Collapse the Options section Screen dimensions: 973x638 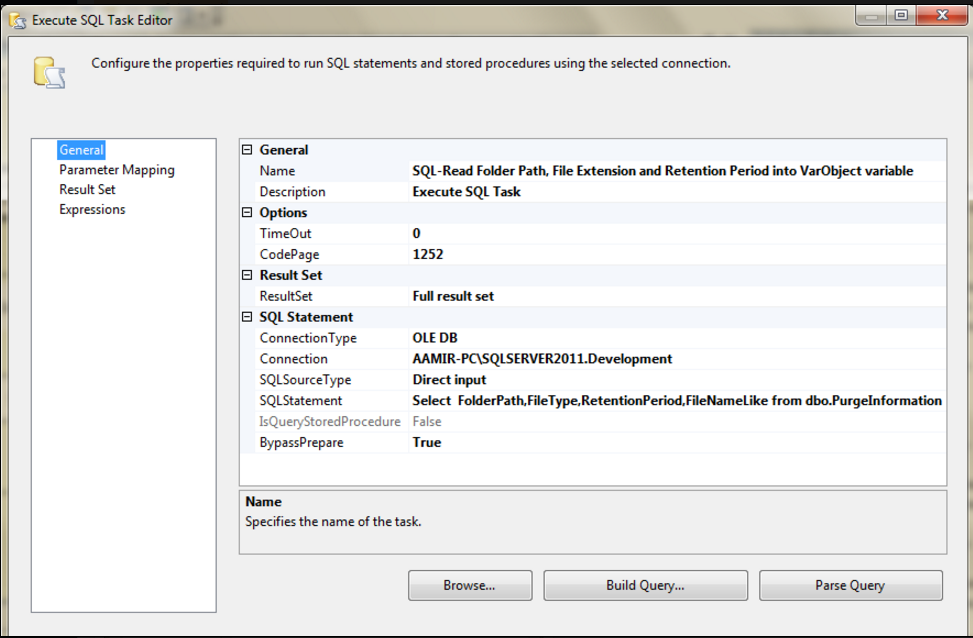click(x=245, y=212)
